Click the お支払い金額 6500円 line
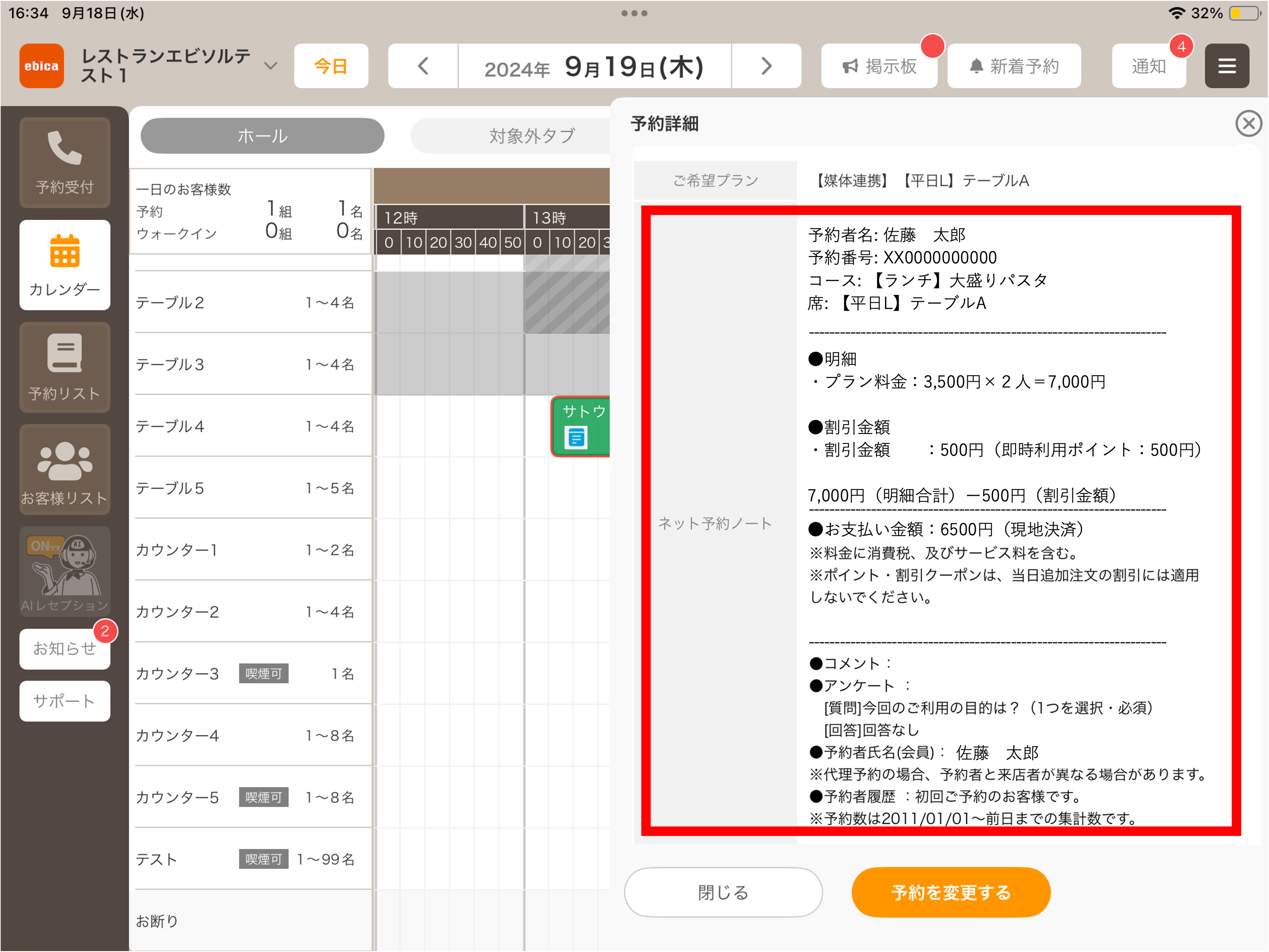 click(946, 529)
